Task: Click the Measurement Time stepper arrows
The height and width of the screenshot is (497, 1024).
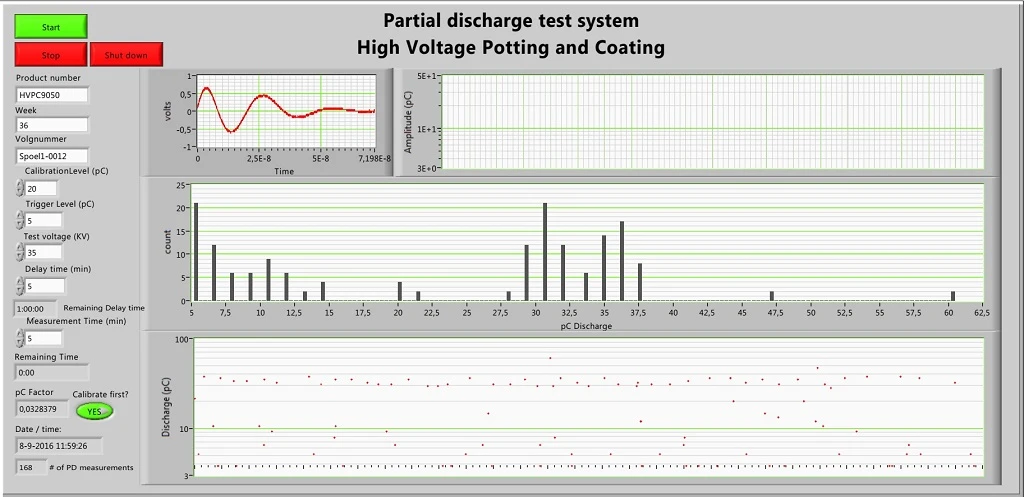Action: point(19,338)
